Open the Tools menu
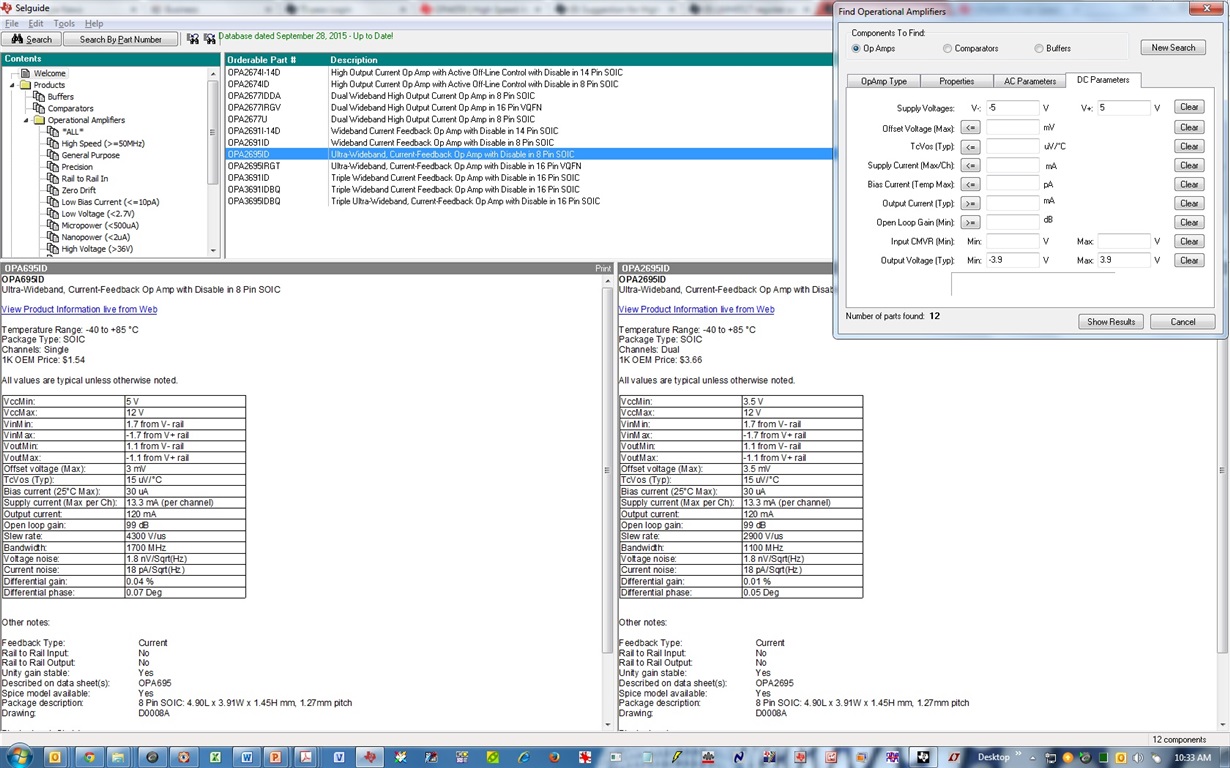The width and height of the screenshot is (1230, 768). (64, 23)
